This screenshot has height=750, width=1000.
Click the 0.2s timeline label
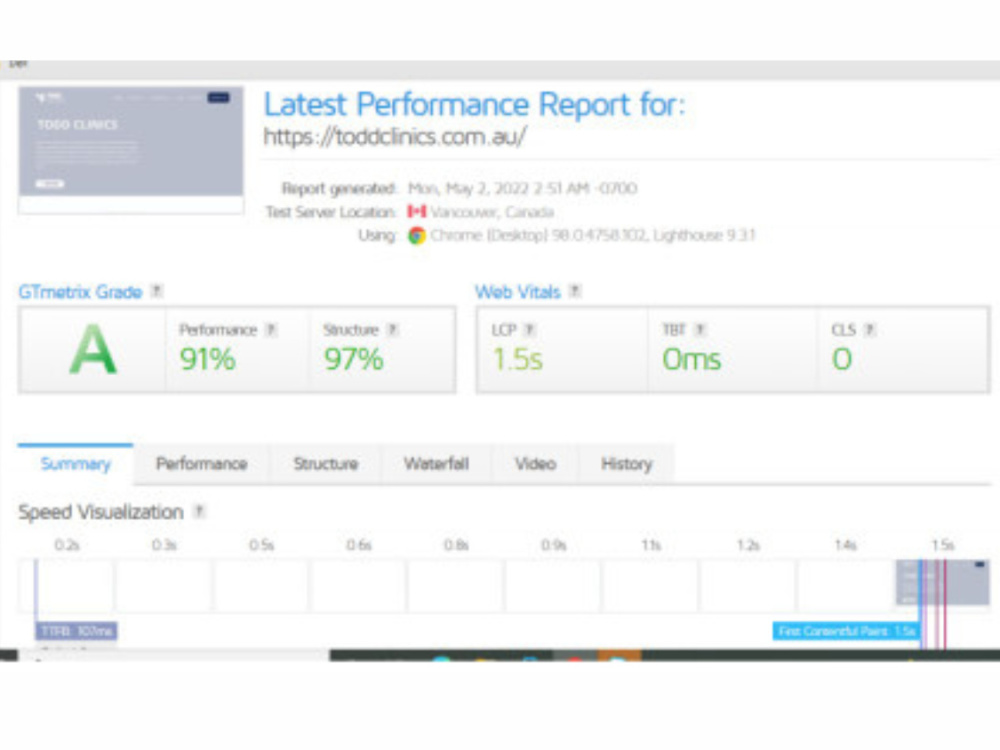coord(66,545)
